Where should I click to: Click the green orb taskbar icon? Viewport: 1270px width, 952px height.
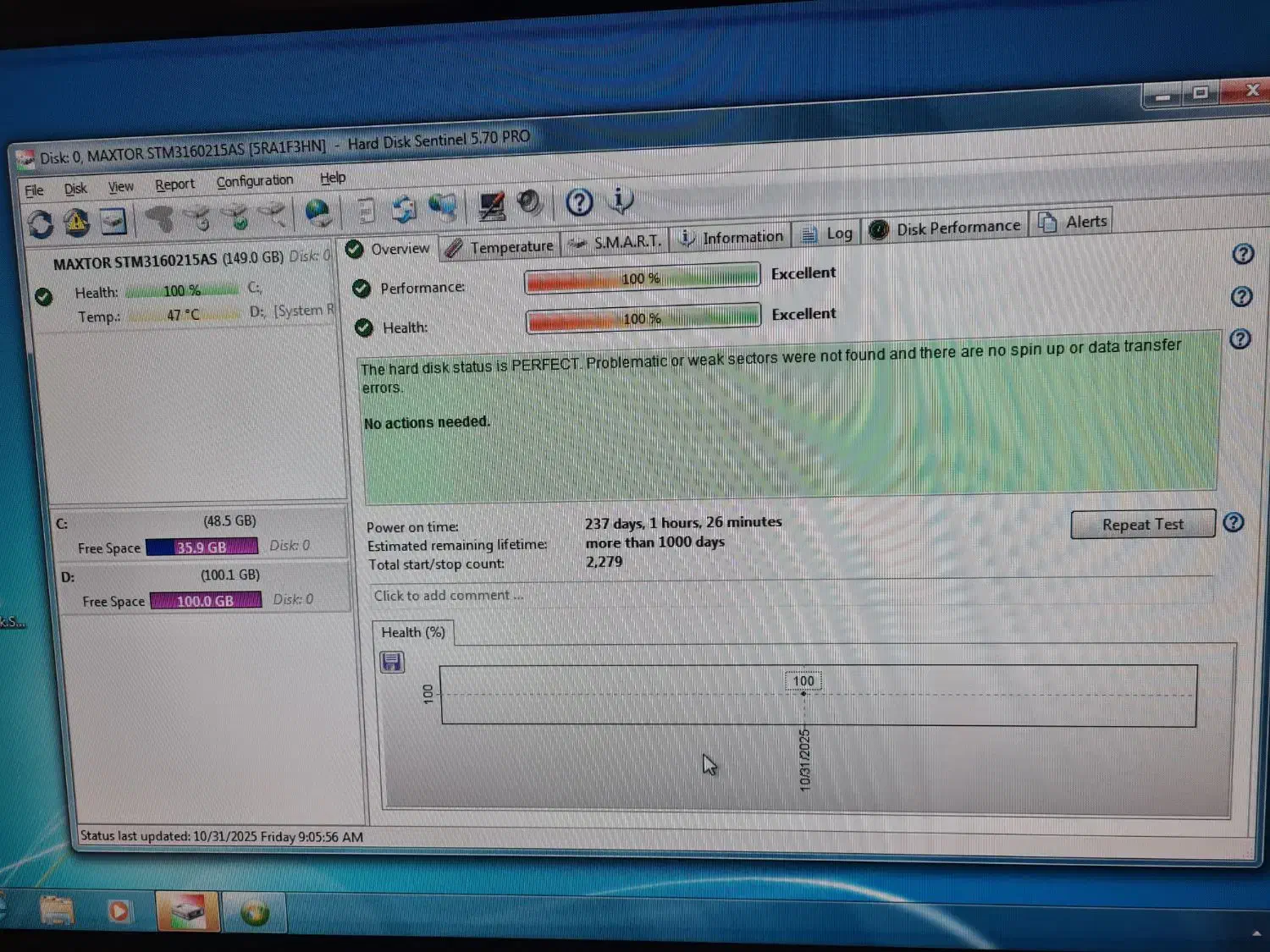(255, 913)
